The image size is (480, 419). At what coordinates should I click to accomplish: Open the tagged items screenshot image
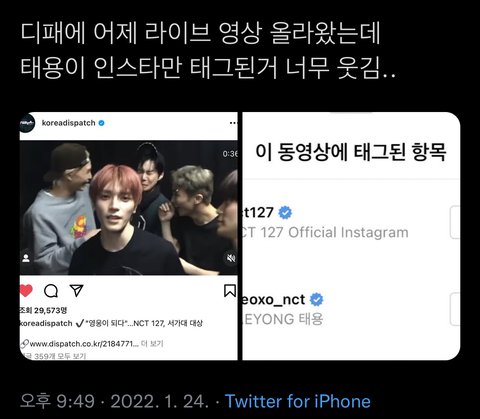(351, 236)
